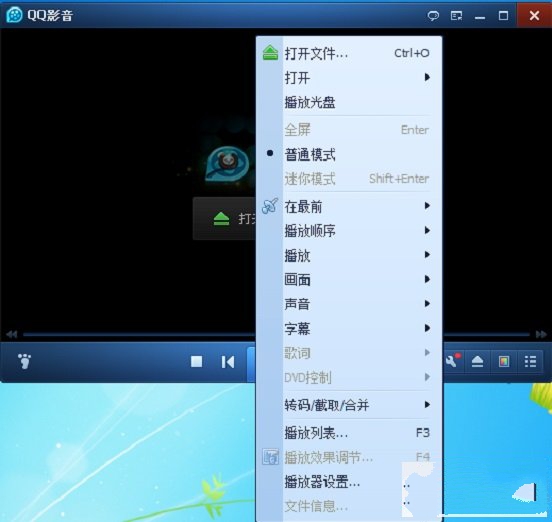Open the color effects panel icon

point(504,361)
